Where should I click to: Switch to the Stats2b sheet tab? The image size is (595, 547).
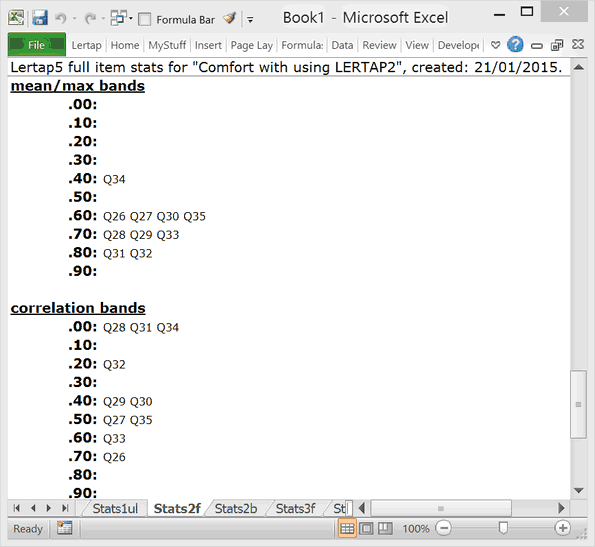[x=236, y=508]
